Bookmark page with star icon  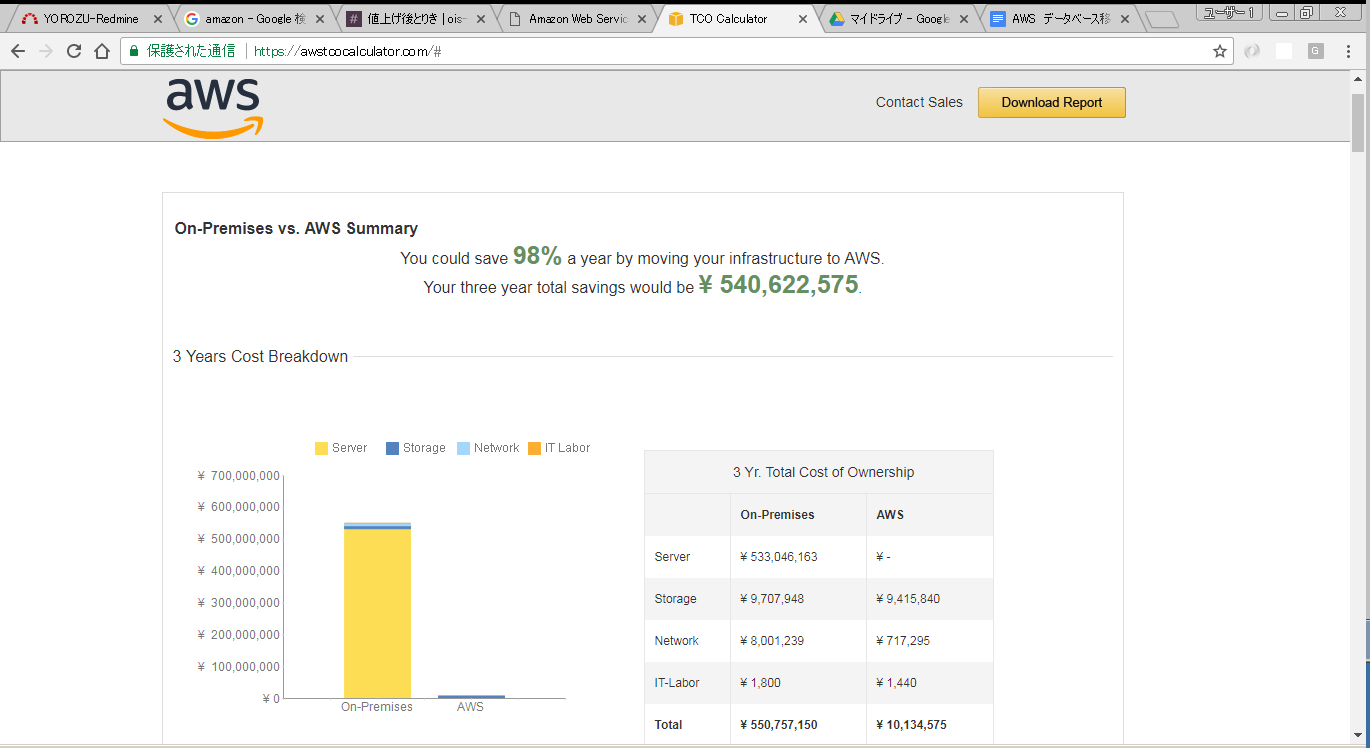(1220, 51)
